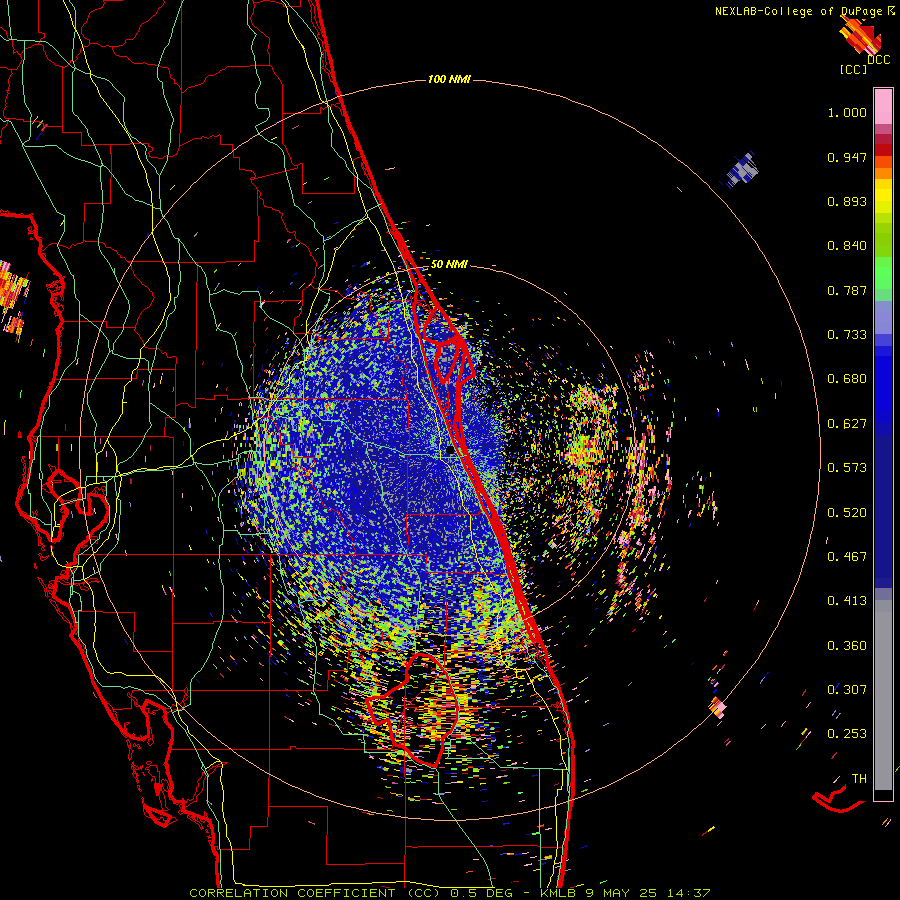Image resolution: width=900 pixels, height=900 pixels.
Task: Select the 0.413 scale value
Action: tap(847, 601)
